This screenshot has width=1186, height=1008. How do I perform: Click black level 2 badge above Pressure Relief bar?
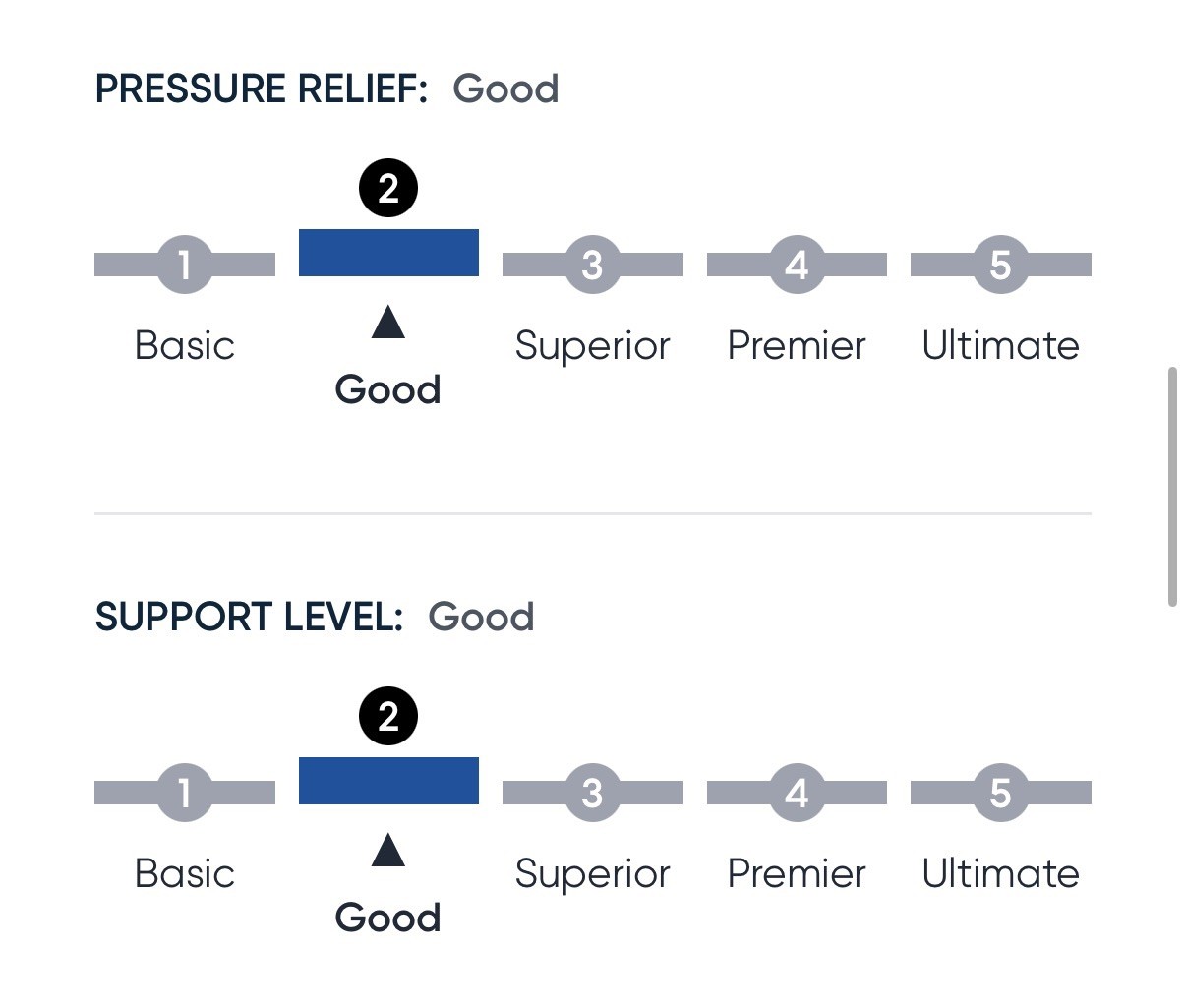[388, 188]
